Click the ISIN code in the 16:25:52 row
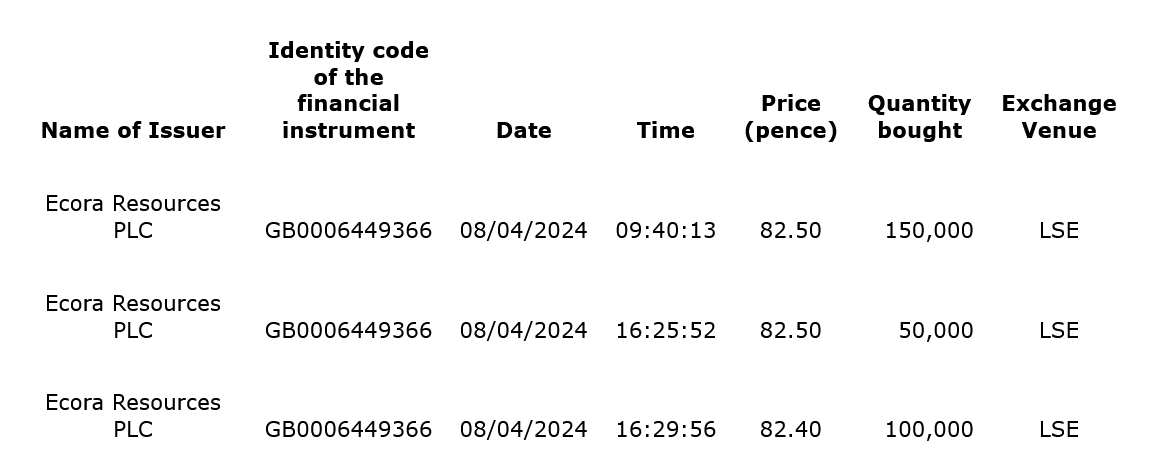This screenshot has height=476, width=1161. click(348, 330)
